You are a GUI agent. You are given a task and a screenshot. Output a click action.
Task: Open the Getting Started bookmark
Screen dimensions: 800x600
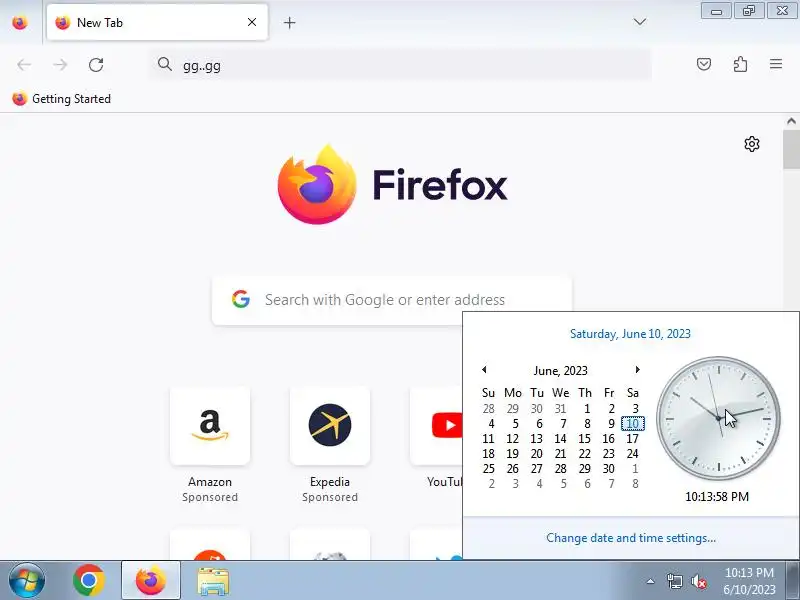(62, 98)
